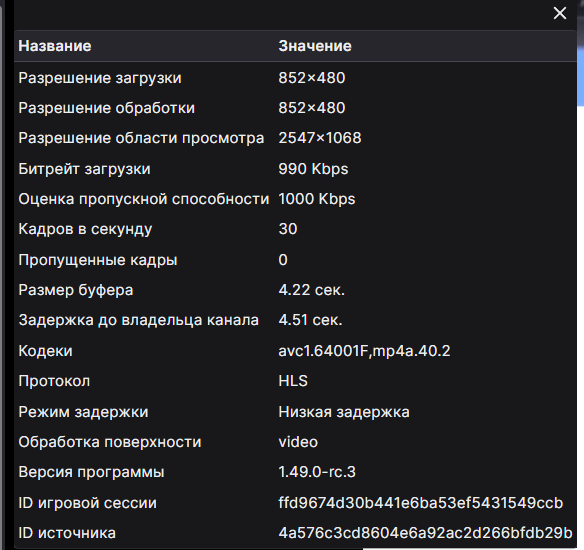Click 'Оценка пропускной способности' label

click(x=144, y=199)
